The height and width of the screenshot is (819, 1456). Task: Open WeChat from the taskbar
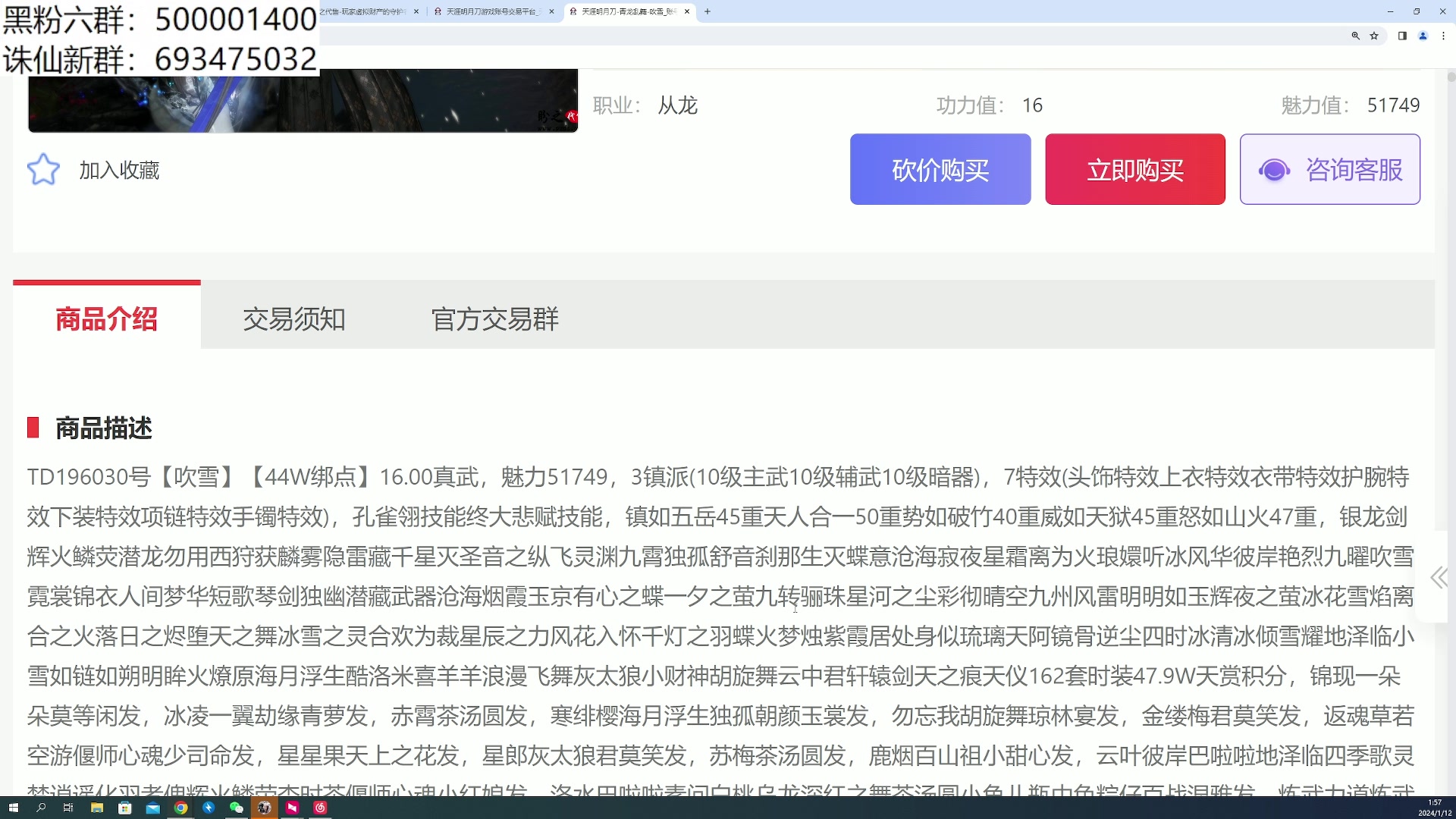click(236, 808)
